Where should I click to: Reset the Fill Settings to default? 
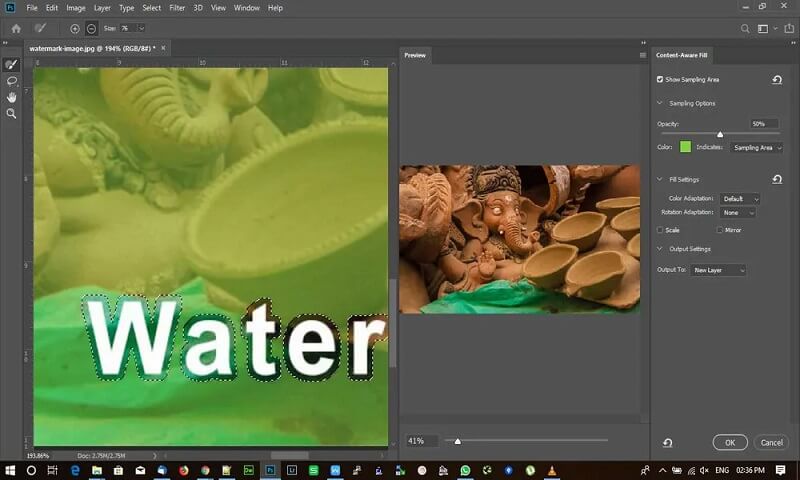[x=777, y=179]
